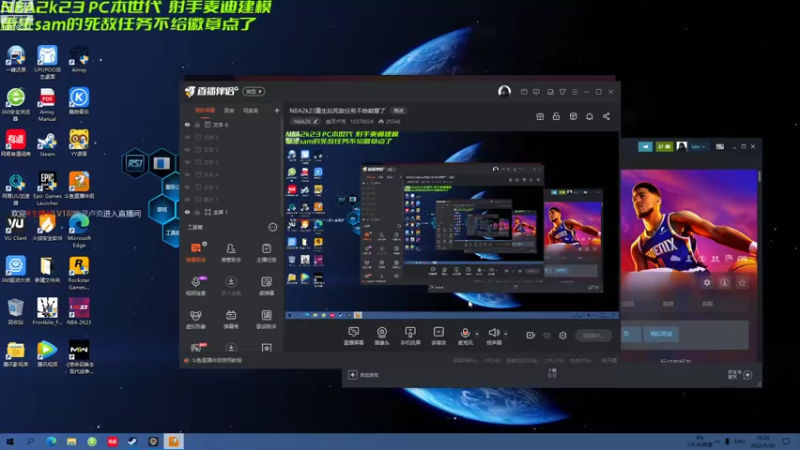
Task: Open the 多人连麦 tool
Action: pos(231,286)
